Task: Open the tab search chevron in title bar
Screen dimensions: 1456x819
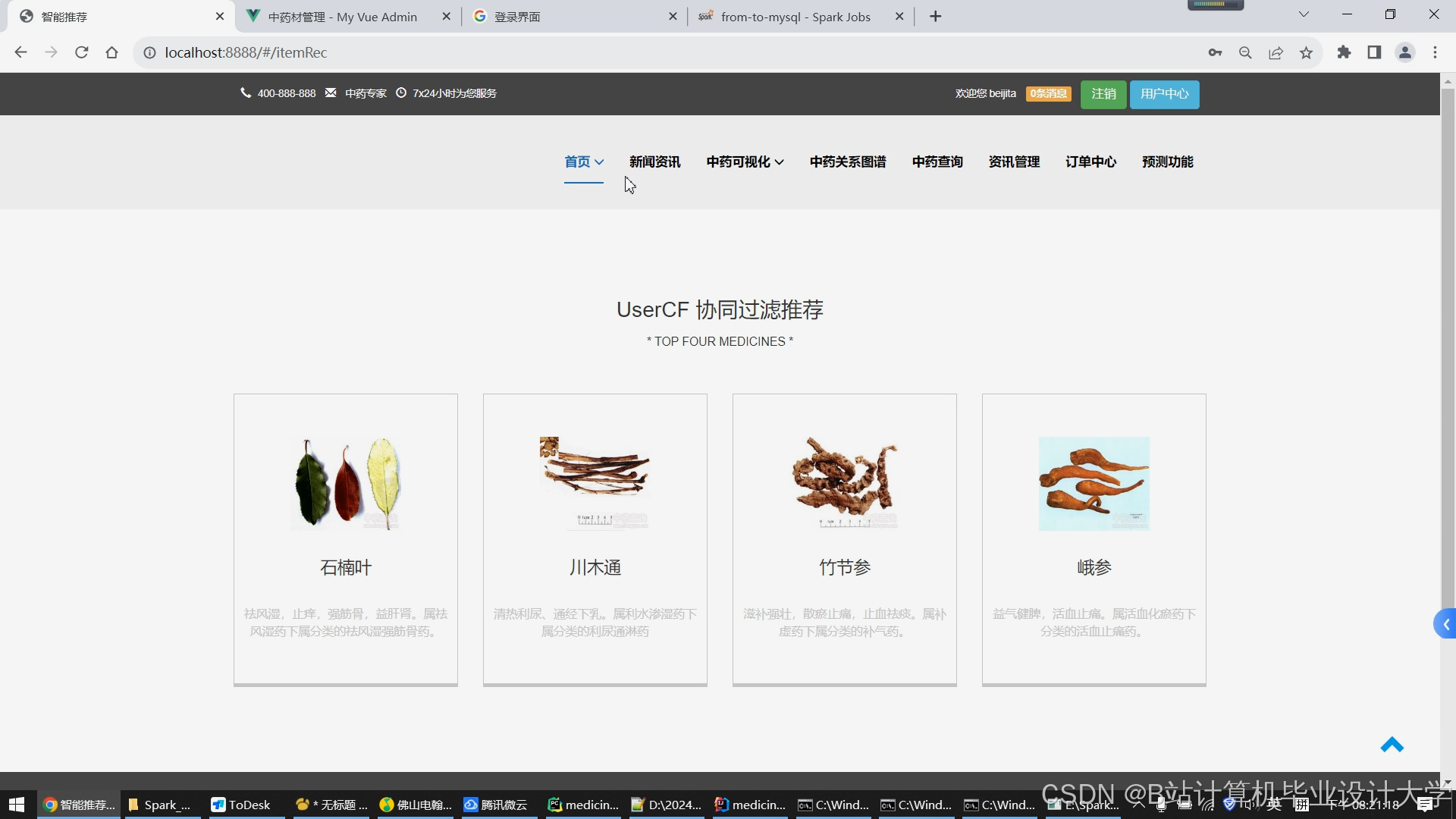Action: [x=1304, y=14]
